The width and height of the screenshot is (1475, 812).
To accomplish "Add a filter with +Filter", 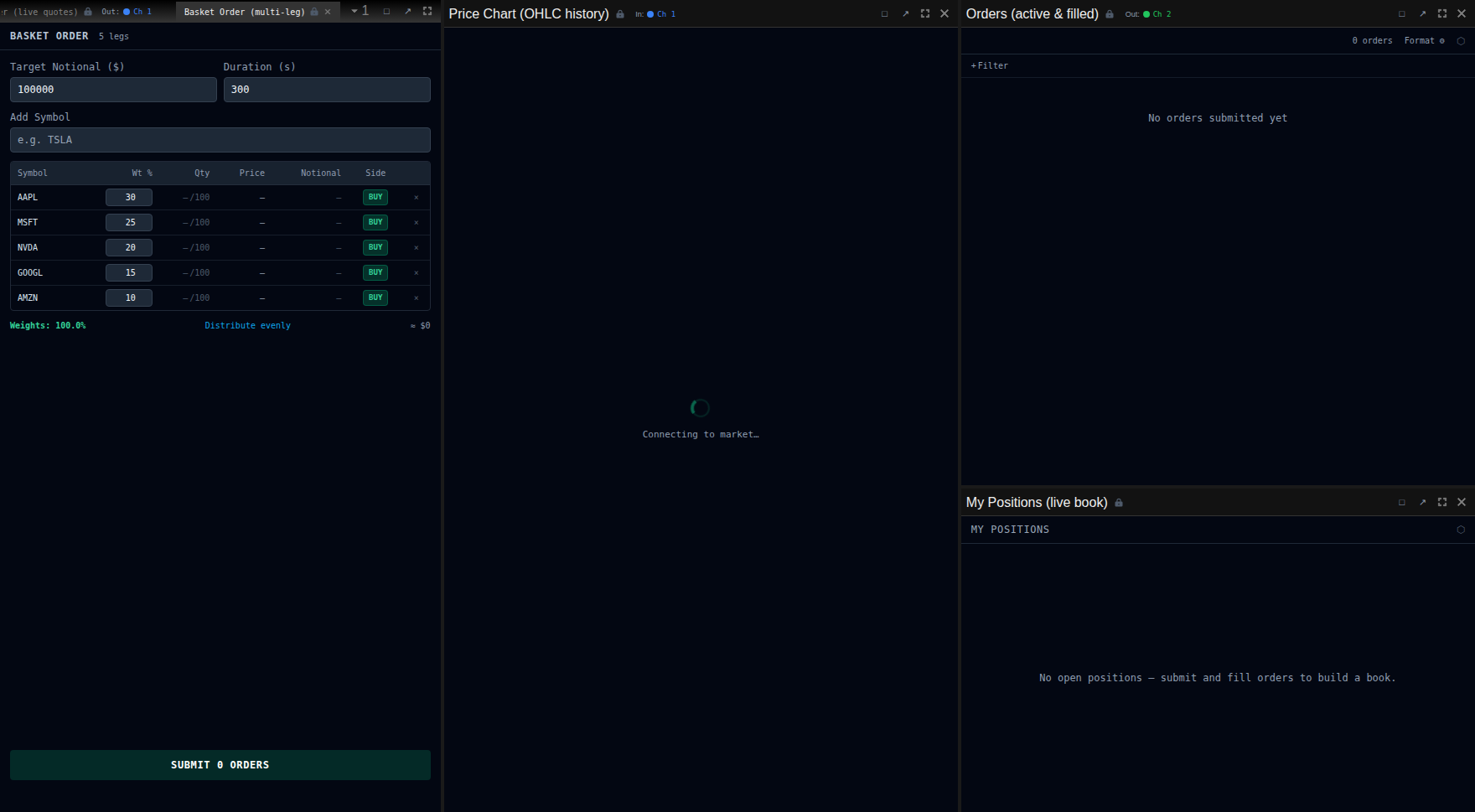I will (x=990, y=65).
